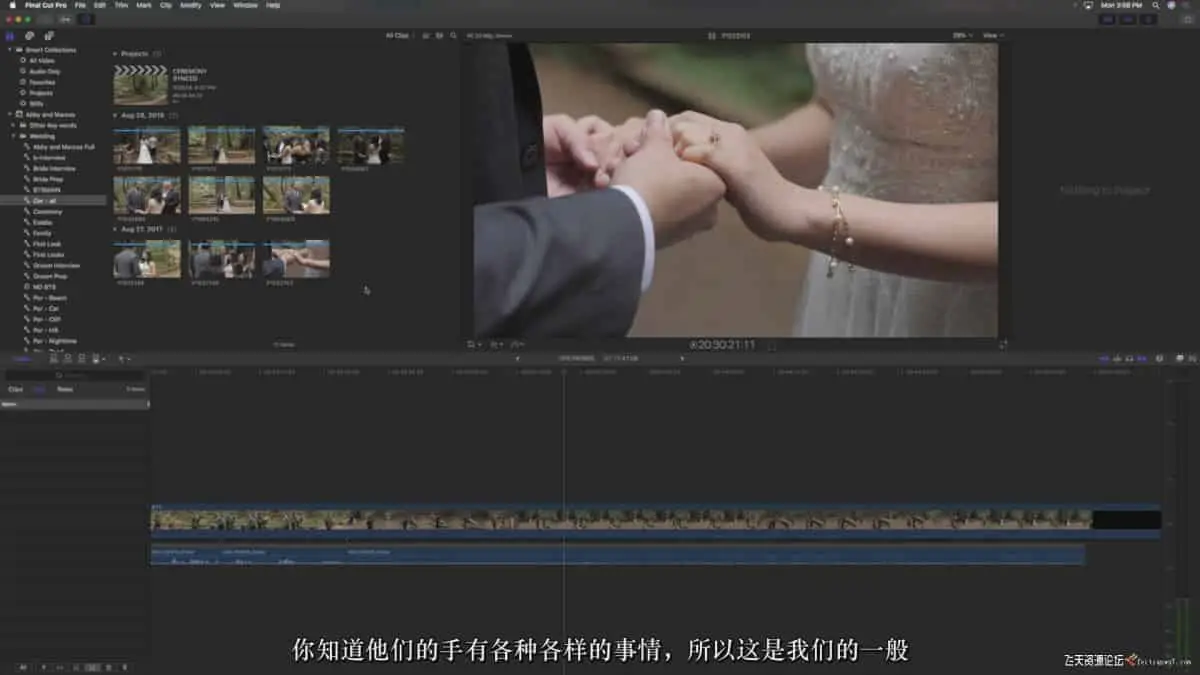Collapse the Smart Collections folder
The height and width of the screenshot is (675, 1200).
click(10, 50)
